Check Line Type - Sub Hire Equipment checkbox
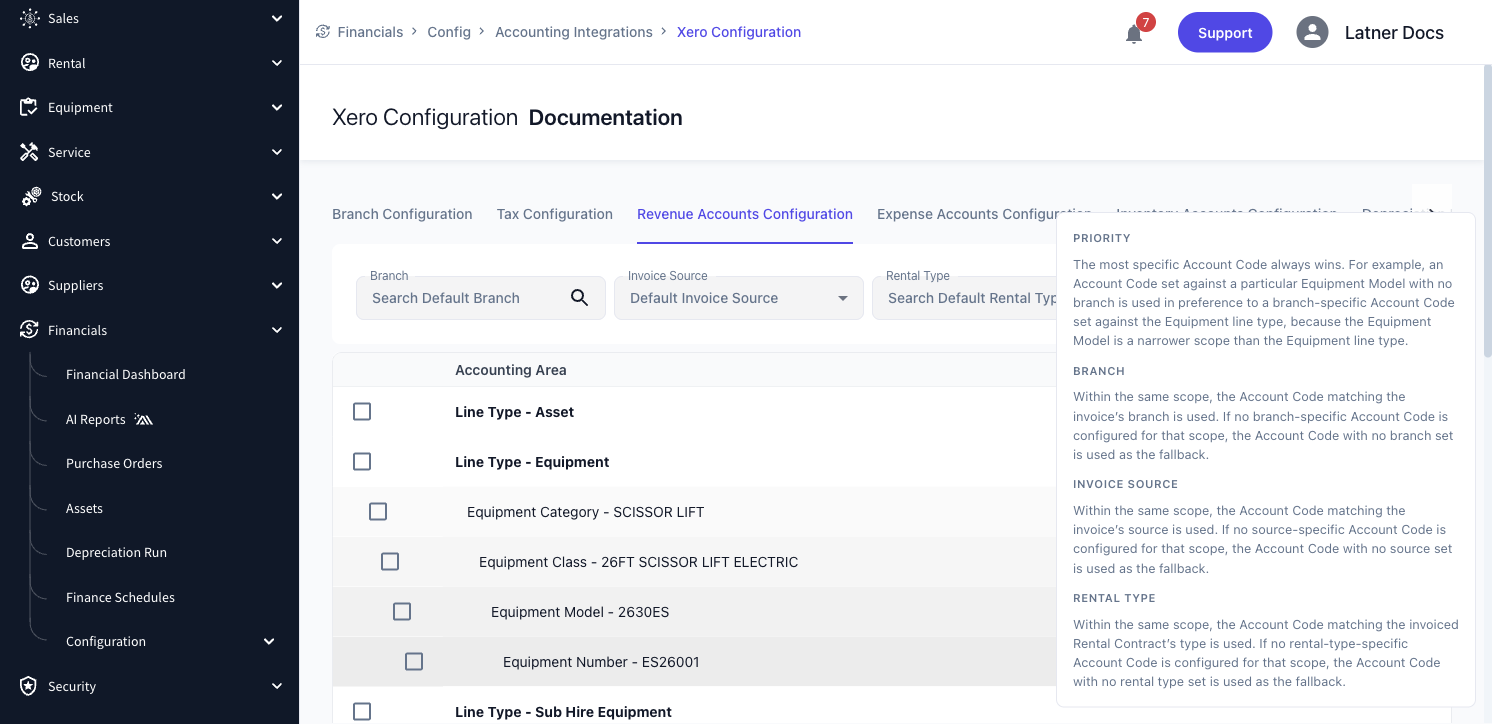The height and width of the screenshot is (724, 1492). tap(362, 712)
